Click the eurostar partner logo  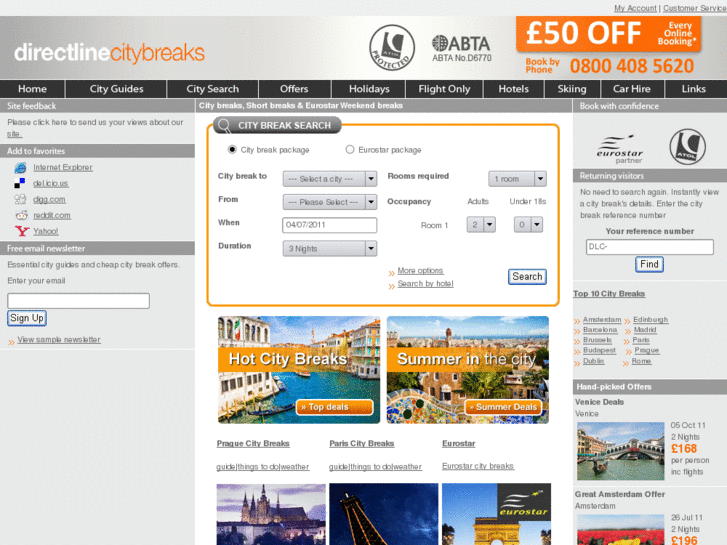[x=620, y=149]
